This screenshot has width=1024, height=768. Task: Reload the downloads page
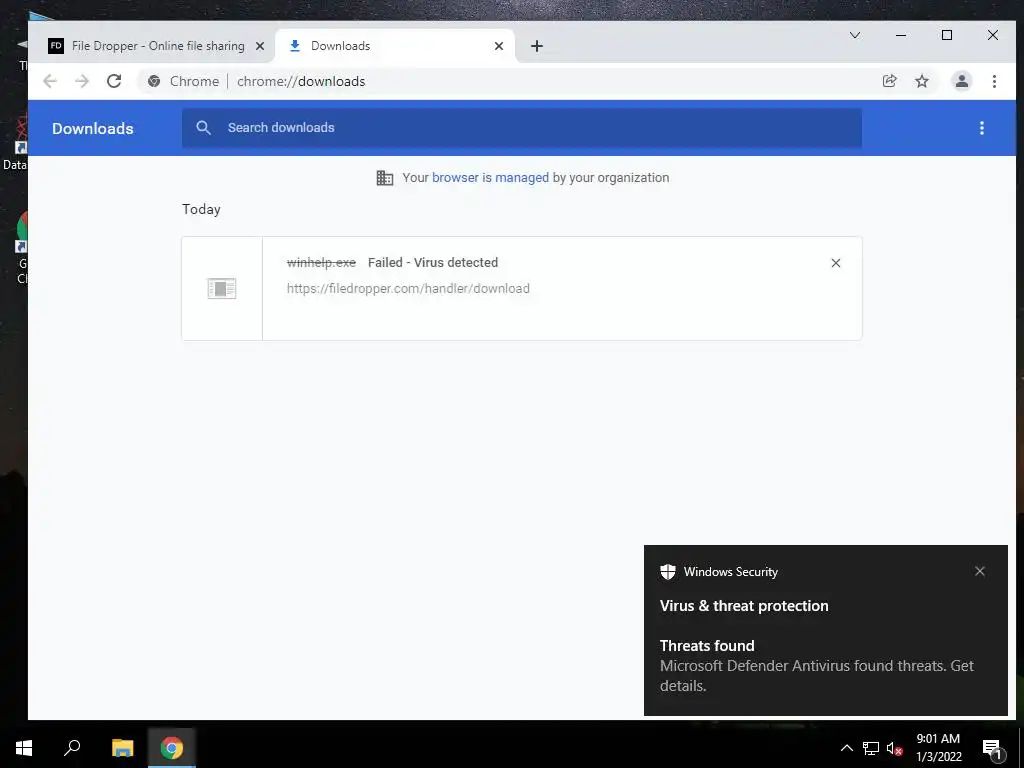click(114, 81)
